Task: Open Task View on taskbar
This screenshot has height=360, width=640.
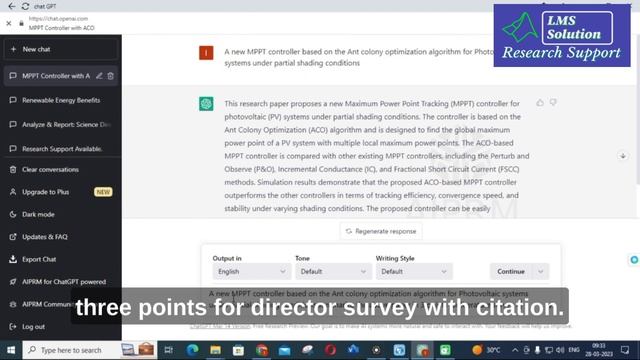Action: 168,350
